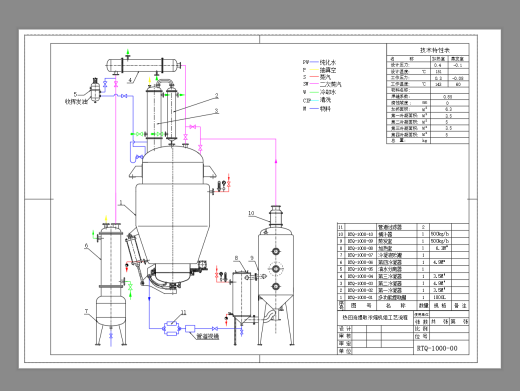
Task: Click the 备注 column header cell
Action: coord(460,305)
